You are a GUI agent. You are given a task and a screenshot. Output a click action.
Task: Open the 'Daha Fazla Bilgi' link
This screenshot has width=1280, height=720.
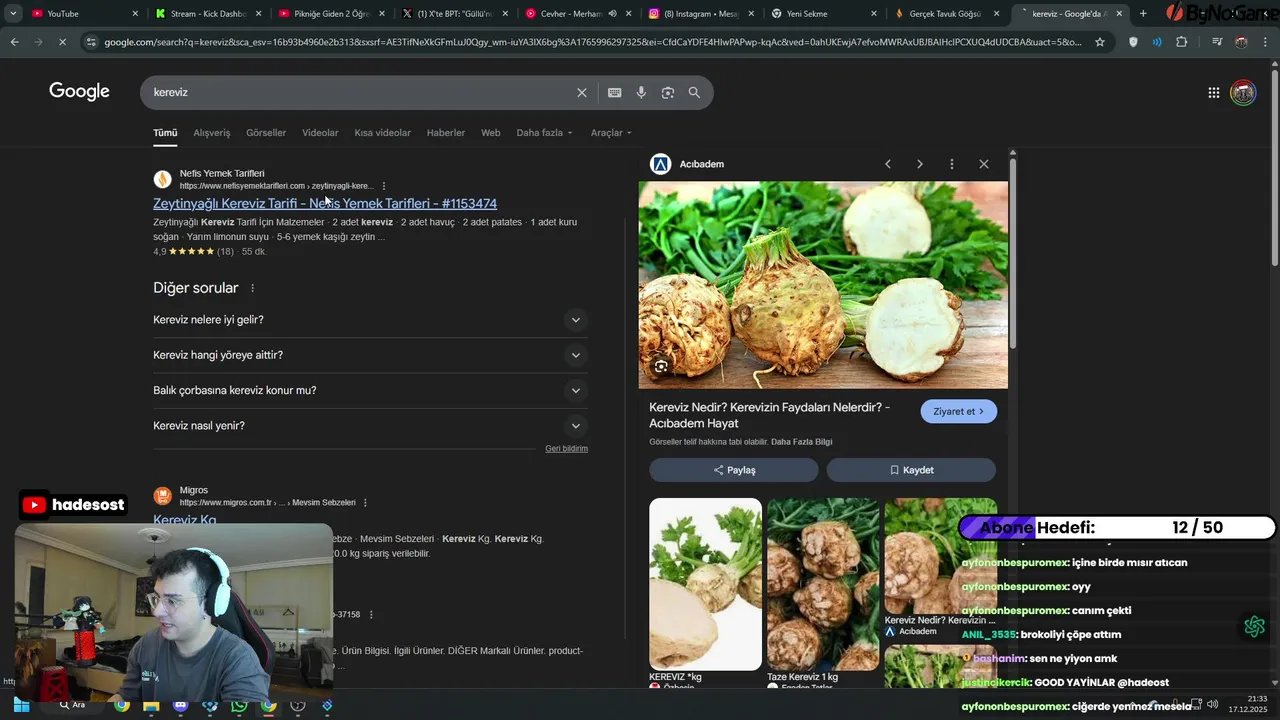click(801, 442)
